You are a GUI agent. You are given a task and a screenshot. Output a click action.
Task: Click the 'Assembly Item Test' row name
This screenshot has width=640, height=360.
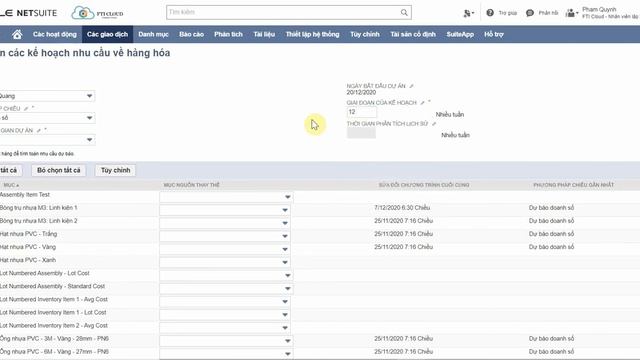pos(25,195)
